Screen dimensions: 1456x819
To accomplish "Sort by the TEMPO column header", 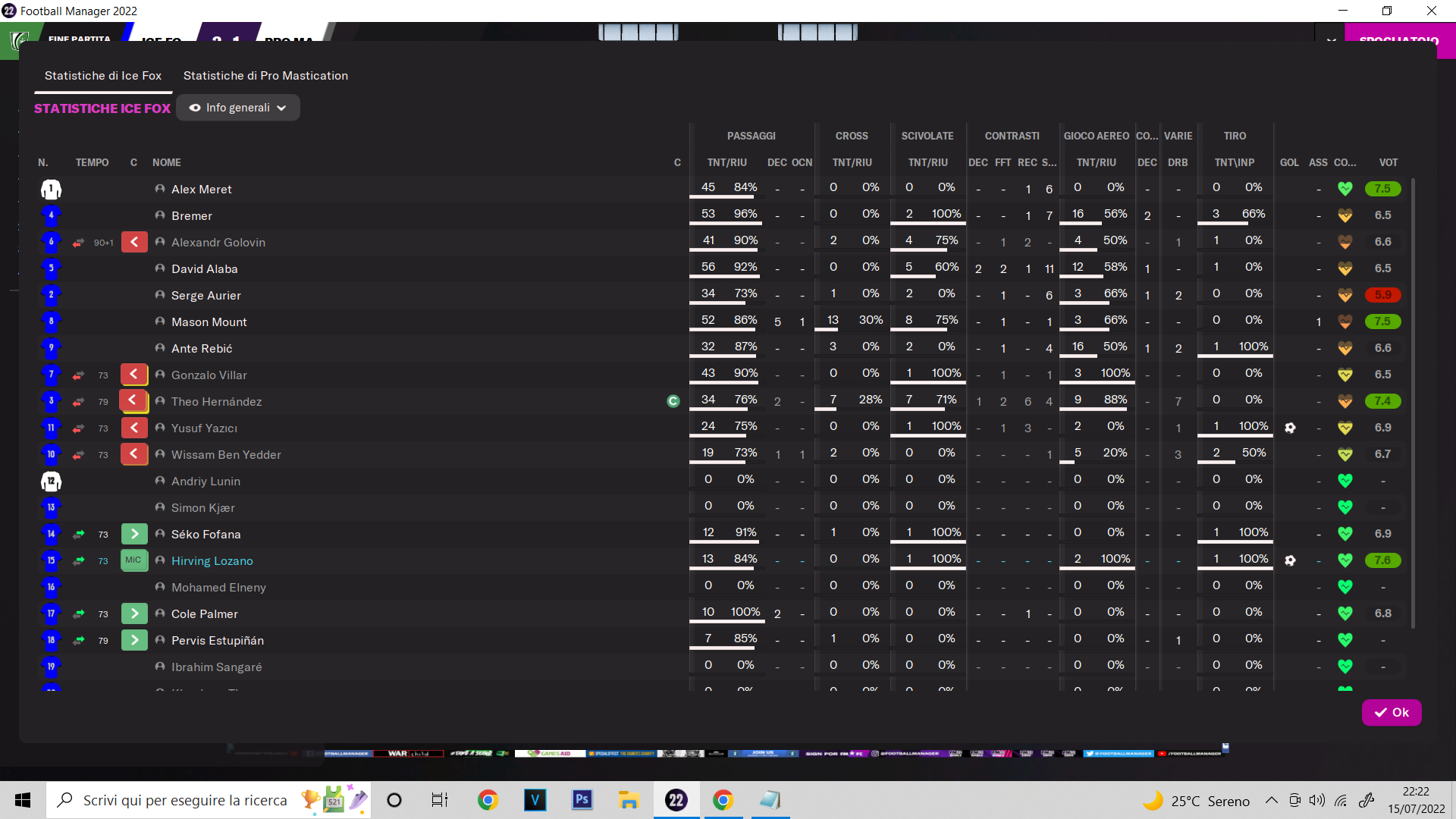I will point(92,163).
